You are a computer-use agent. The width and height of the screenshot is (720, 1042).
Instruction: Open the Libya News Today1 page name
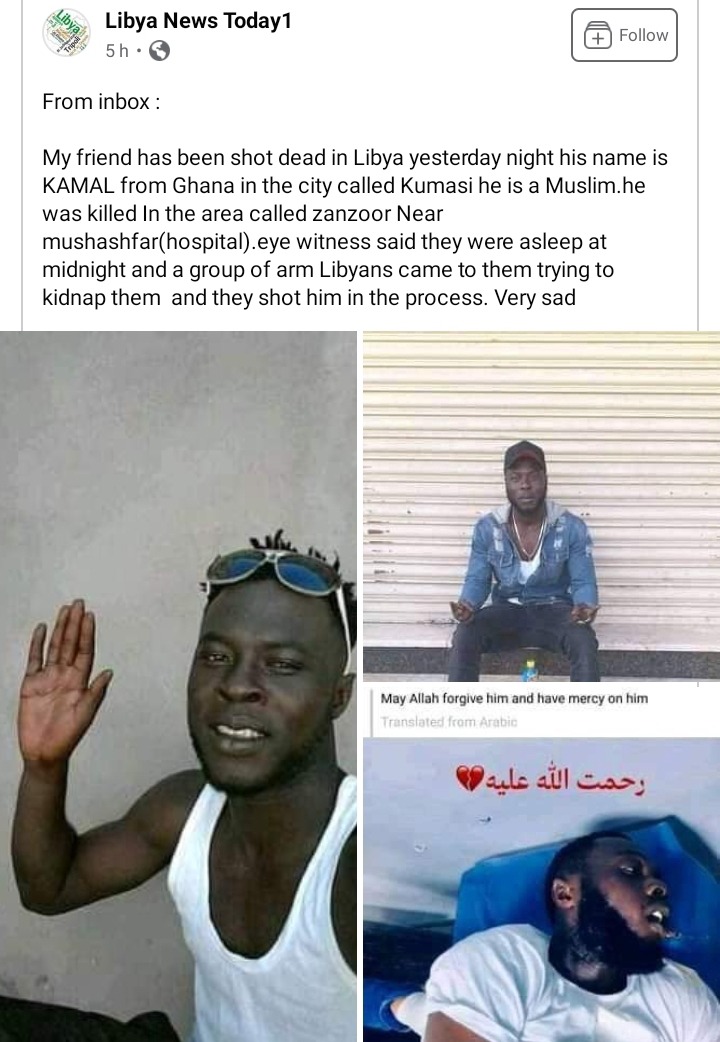[198, 21]
